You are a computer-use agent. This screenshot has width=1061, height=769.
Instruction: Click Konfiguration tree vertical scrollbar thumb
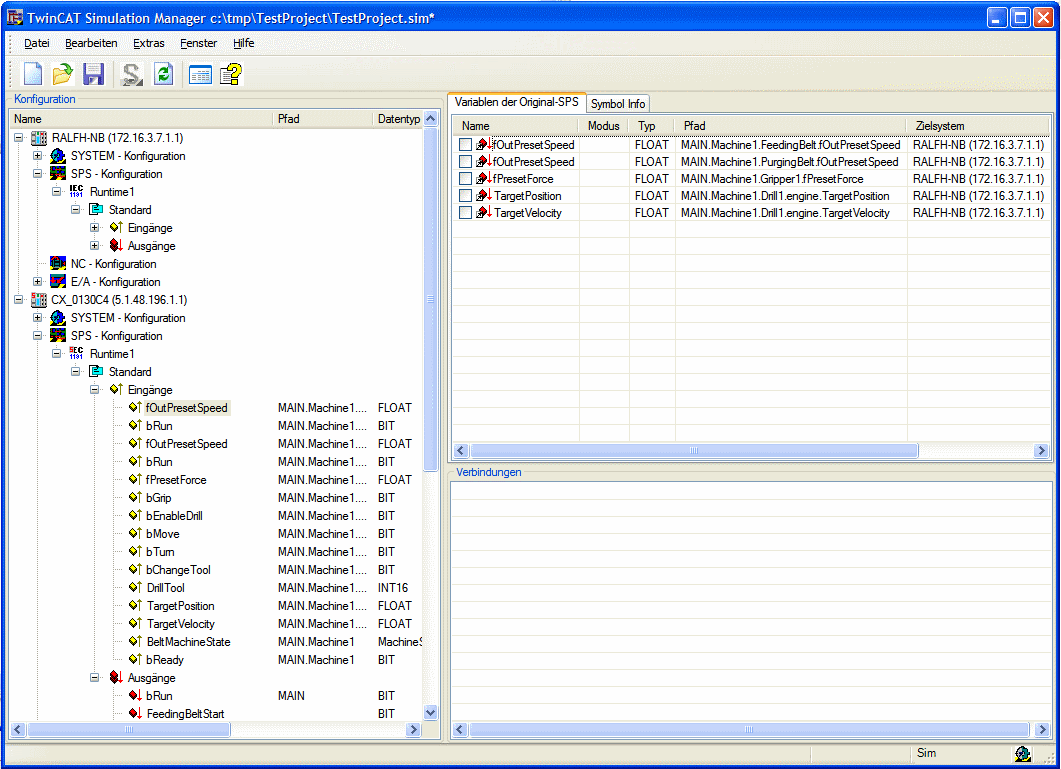click(x=430, y=298)
